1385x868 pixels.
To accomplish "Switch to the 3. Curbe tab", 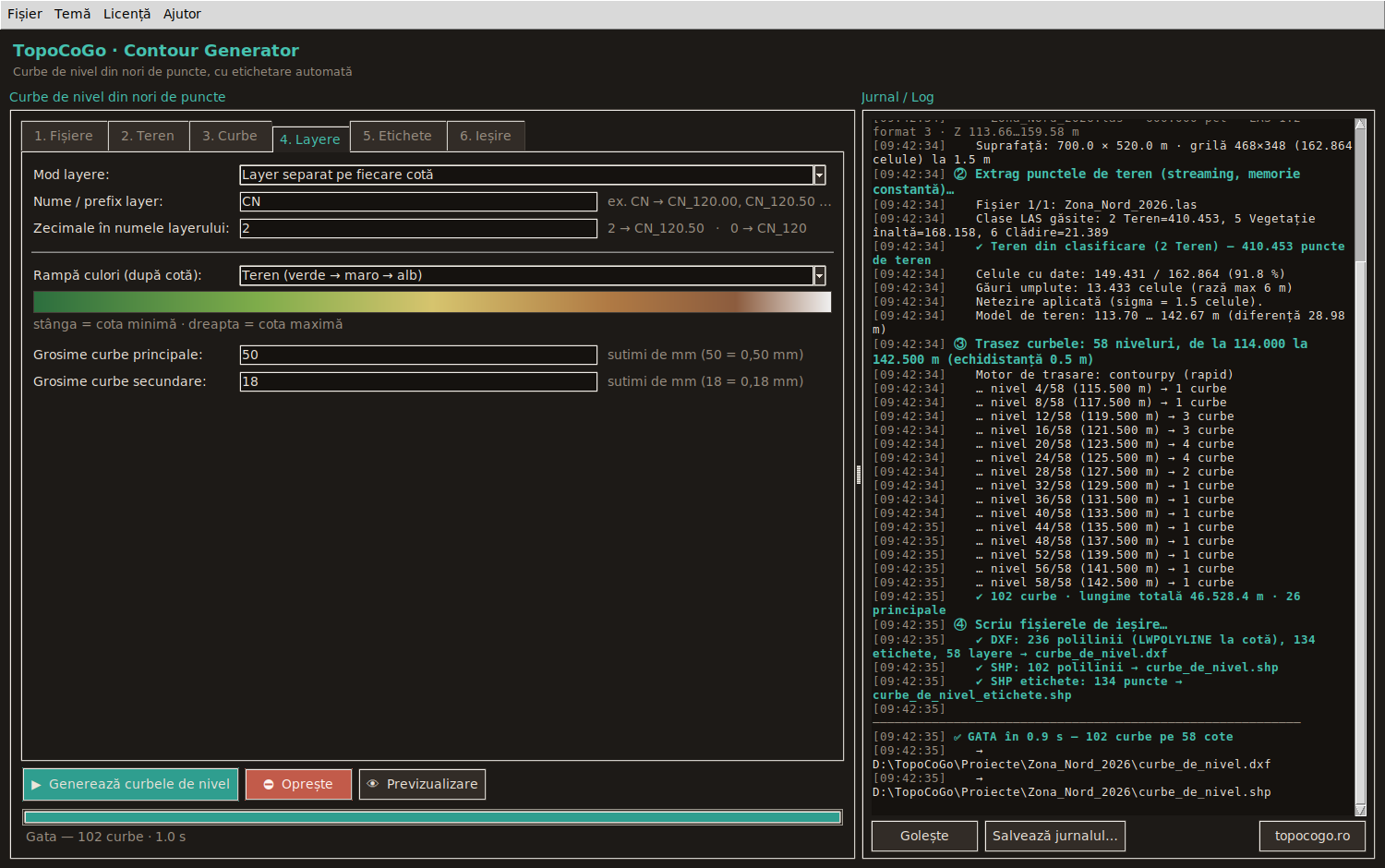I will click(x=230, y=136).
